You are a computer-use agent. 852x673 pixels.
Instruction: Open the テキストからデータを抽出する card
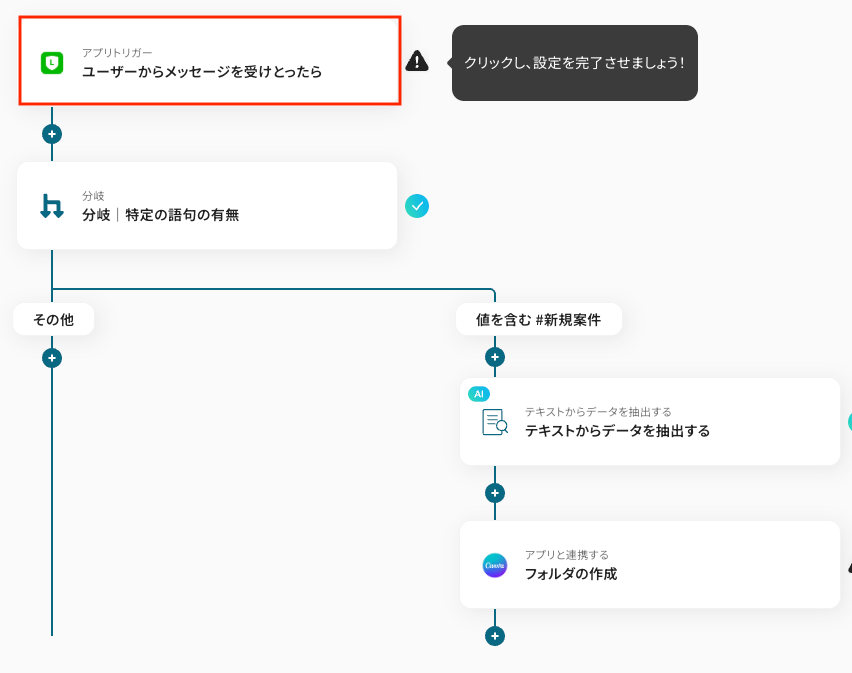click(x=650, y=422)
